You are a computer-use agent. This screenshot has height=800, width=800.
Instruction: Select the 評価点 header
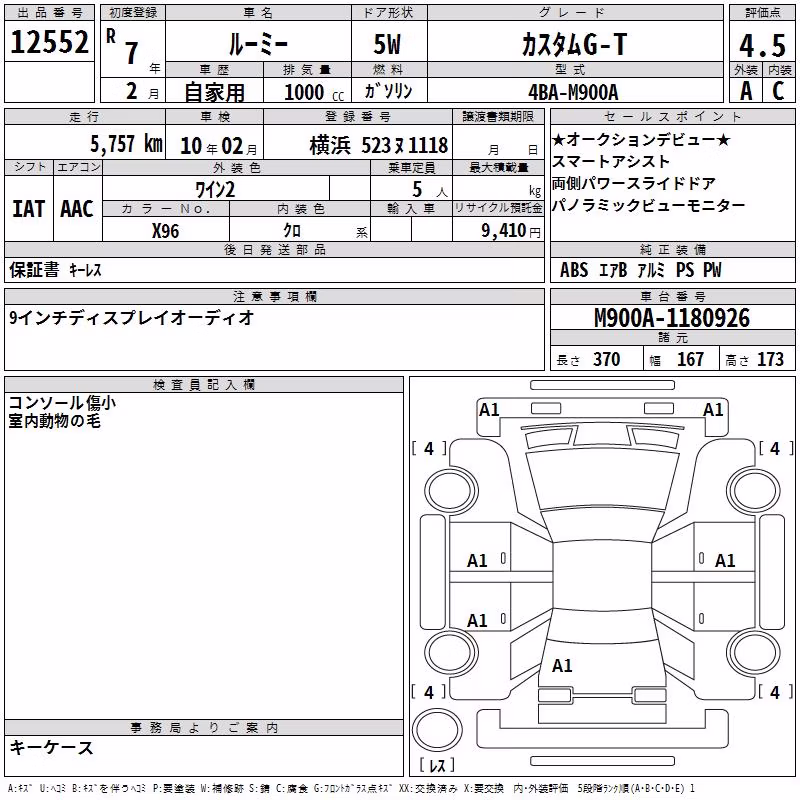[x=762, y=13]
